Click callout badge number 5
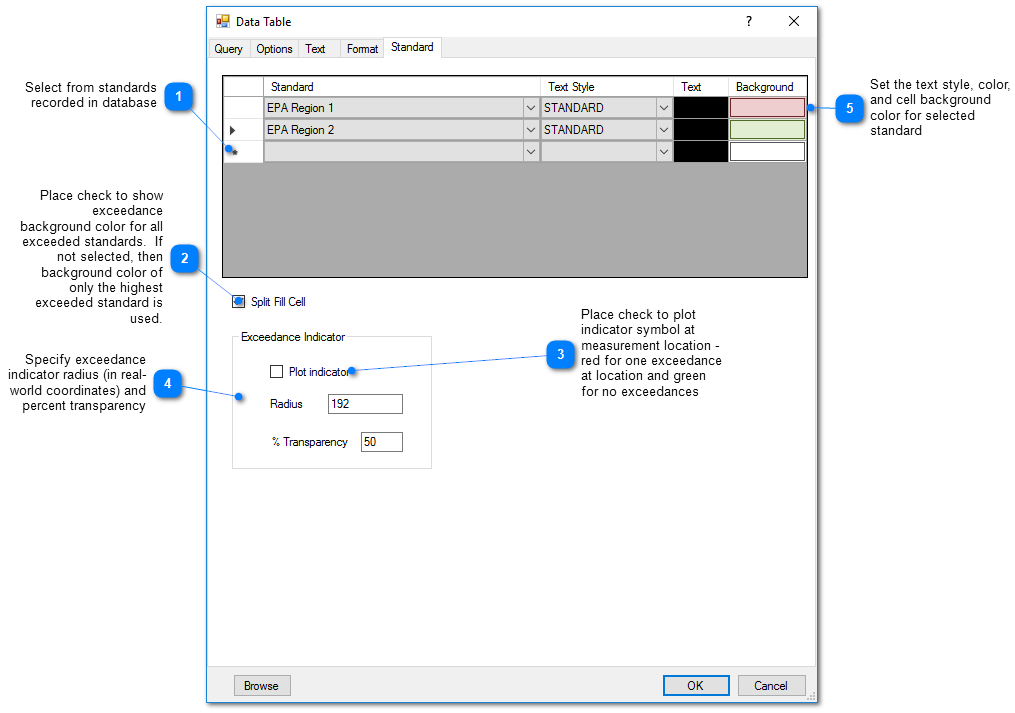 point(849,108)
